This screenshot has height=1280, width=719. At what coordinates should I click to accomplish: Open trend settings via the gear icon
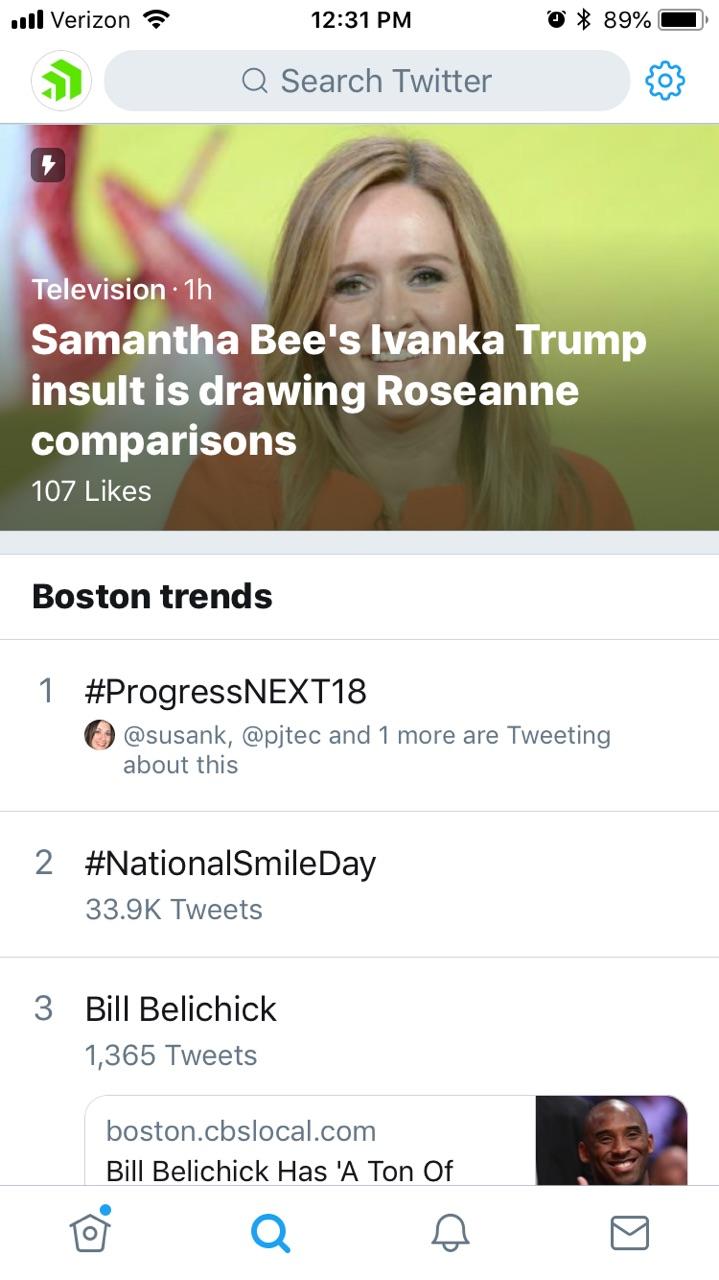pos(664,80)
